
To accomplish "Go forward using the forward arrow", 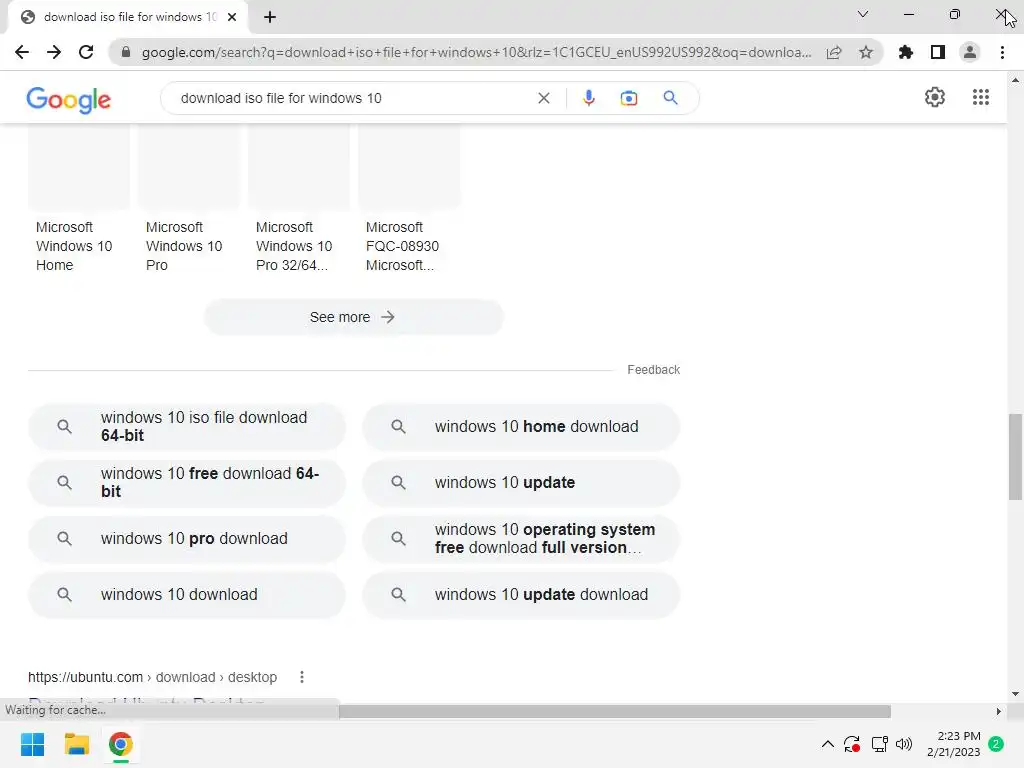I will 54,52.
